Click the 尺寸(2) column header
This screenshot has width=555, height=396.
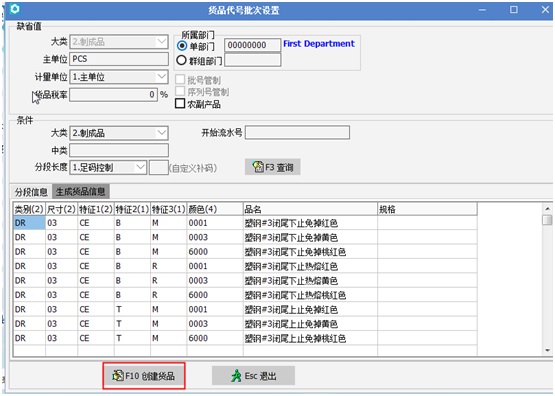61,209
